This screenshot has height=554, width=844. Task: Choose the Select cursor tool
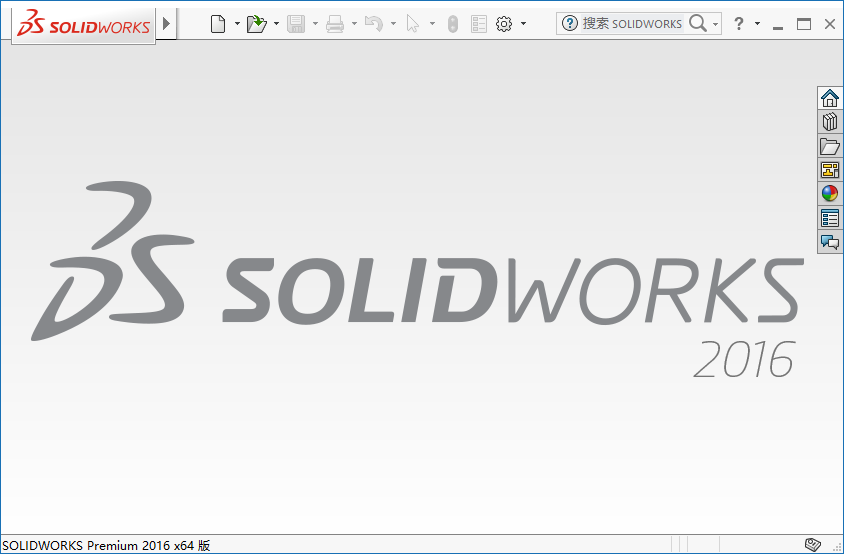pyautogui.click(x=413, y=24)
